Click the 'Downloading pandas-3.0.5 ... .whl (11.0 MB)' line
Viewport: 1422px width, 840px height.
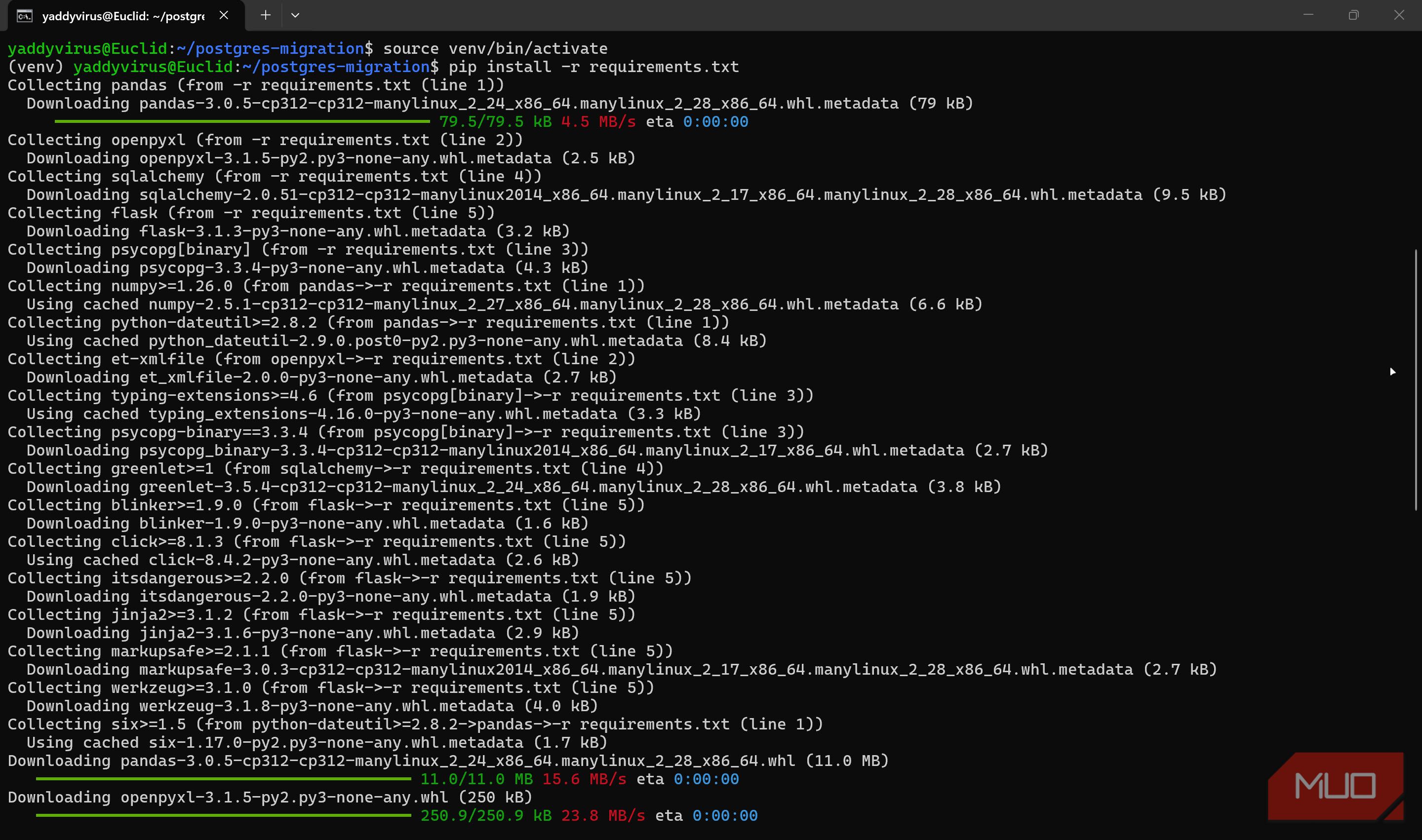tap(448, 761)
